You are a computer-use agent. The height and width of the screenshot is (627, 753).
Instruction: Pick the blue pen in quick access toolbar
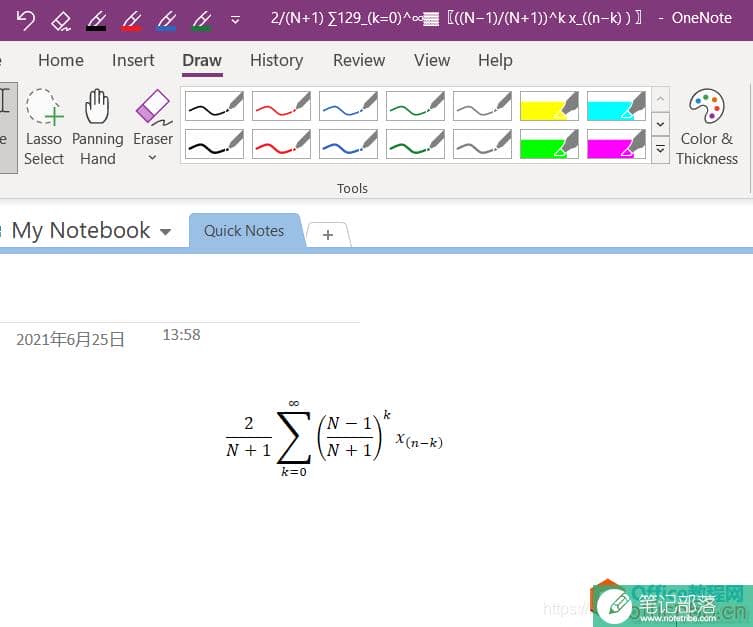click(x=166, y=21)
